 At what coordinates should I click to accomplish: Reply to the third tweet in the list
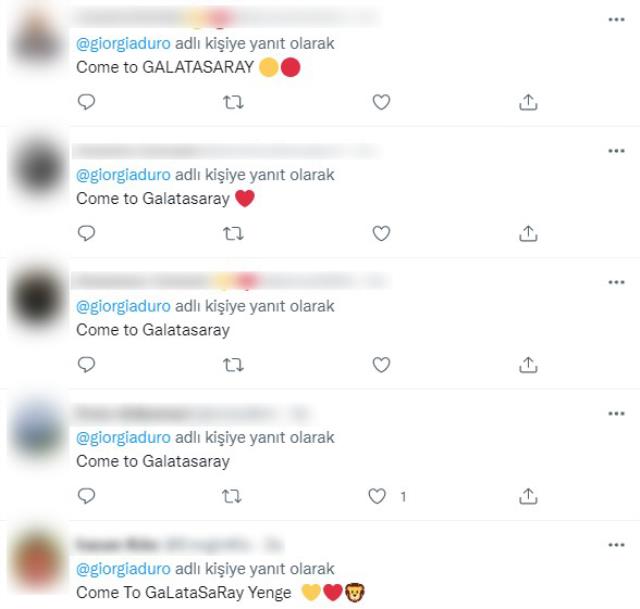point(86,365)
